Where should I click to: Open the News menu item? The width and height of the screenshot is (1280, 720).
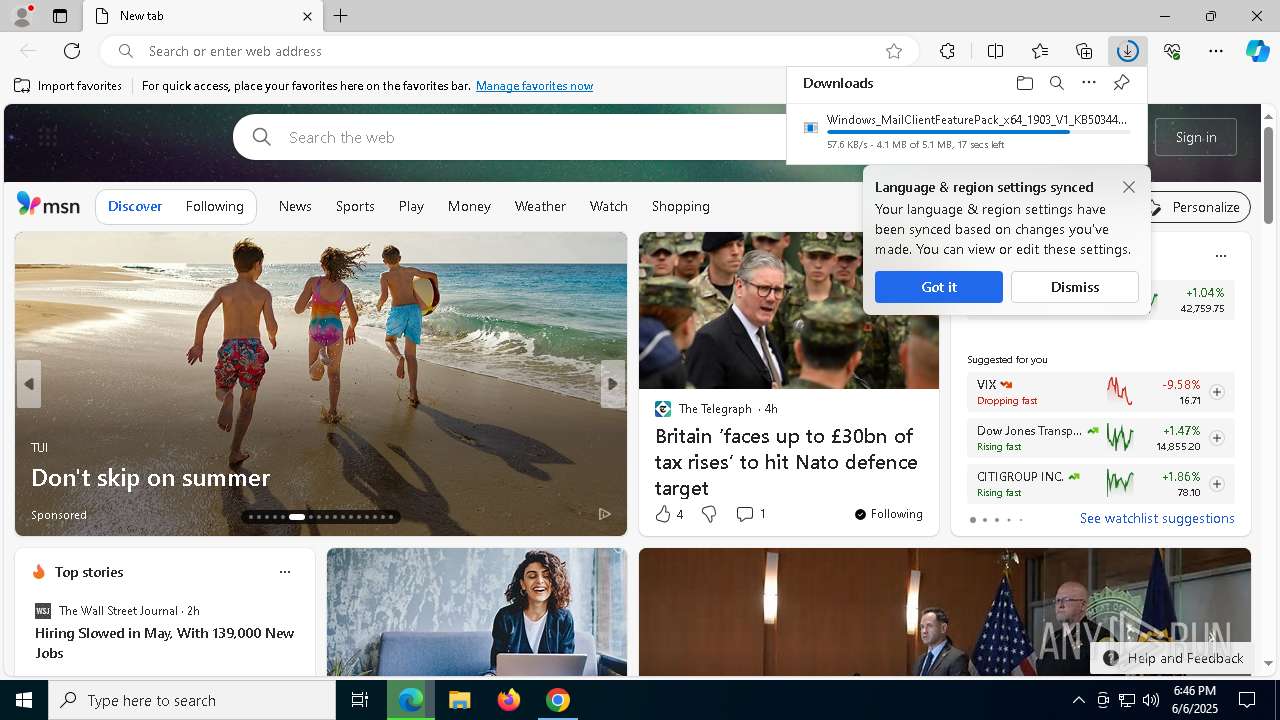click(x=295, y=206)
